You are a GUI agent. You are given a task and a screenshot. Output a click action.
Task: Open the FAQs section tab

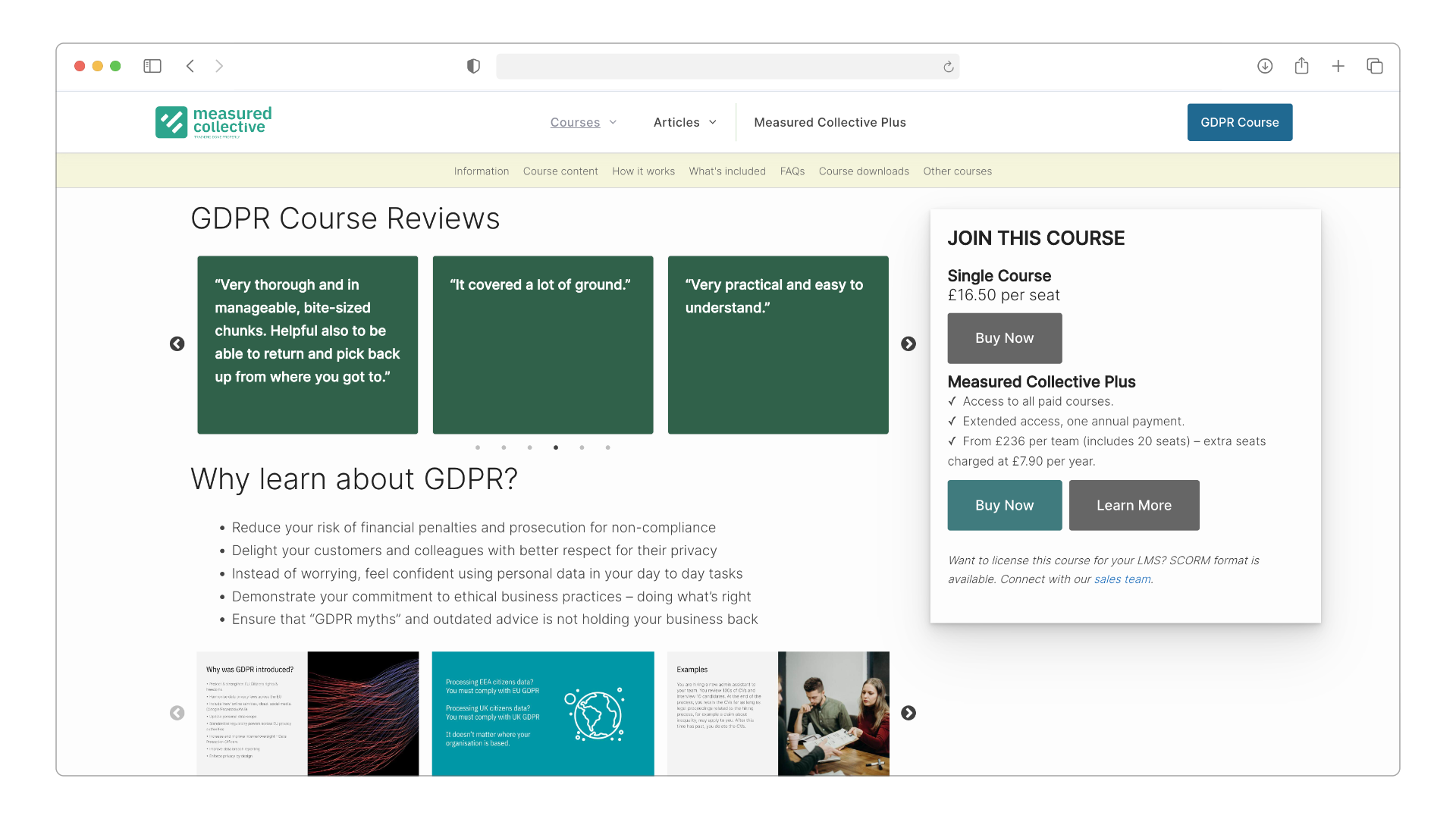[x=792, y=171]
